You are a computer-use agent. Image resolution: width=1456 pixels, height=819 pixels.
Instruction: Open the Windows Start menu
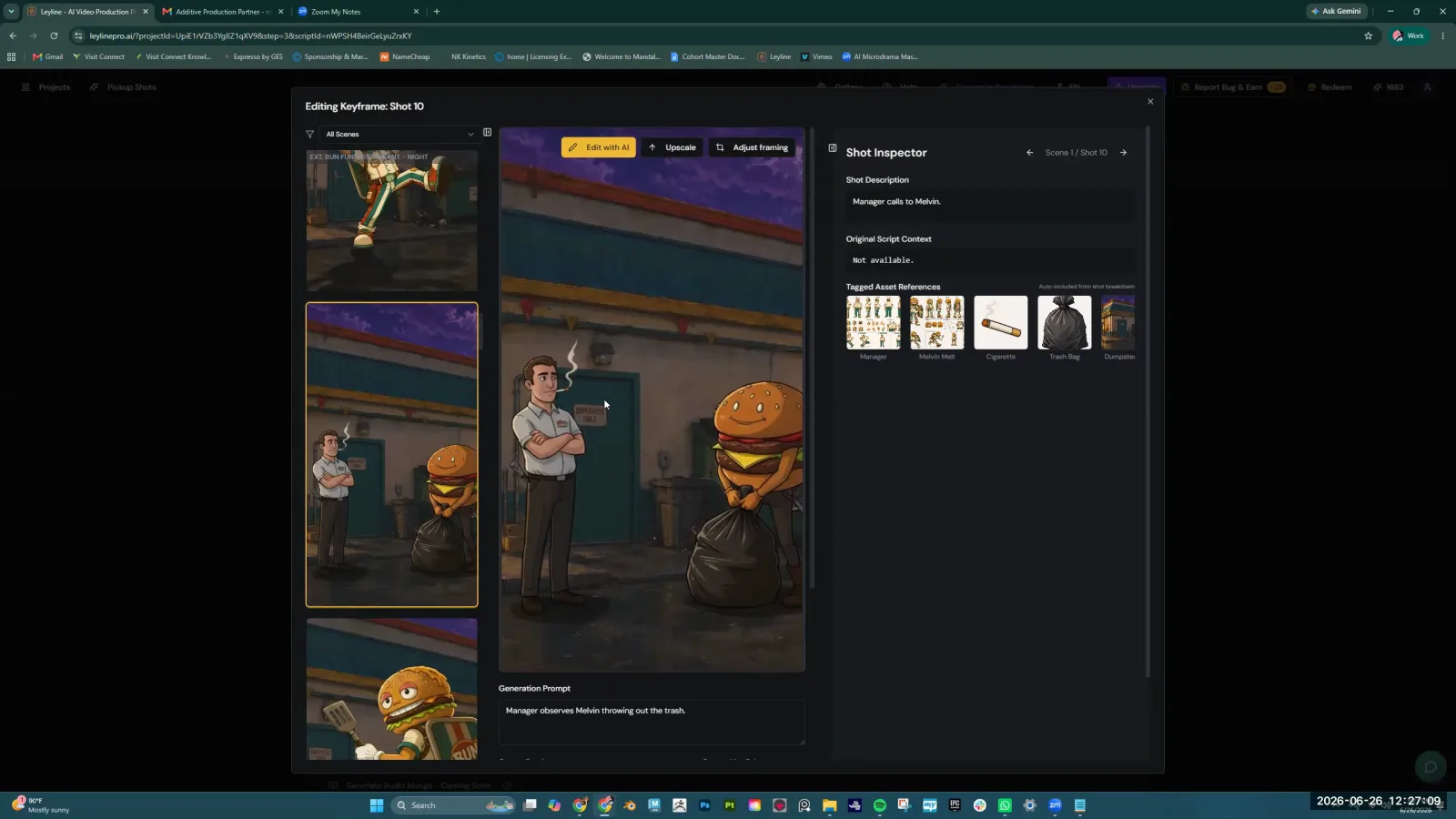tap(376, 805)
